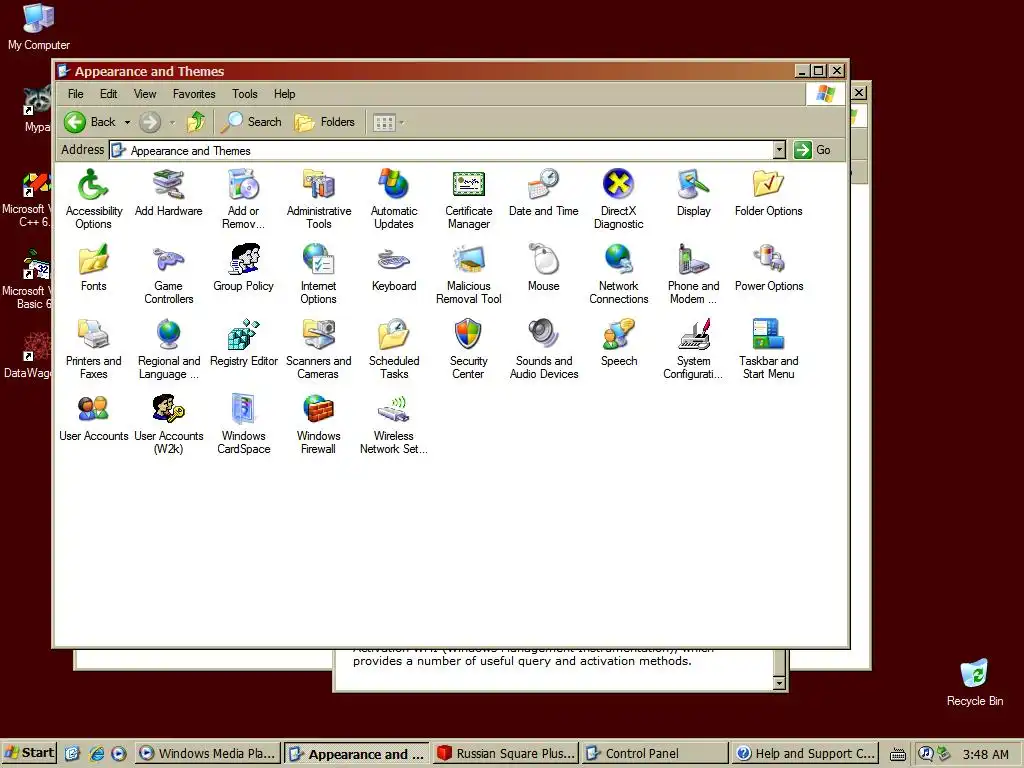Screen dimensions: 1024x768
Task: Select the User Accounts icon
Action: click(x=93, y=418)
